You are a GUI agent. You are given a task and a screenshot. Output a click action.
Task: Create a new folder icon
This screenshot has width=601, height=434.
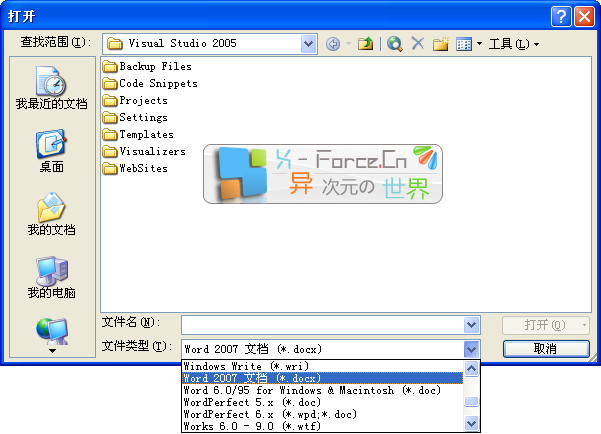tap(441, 44)
